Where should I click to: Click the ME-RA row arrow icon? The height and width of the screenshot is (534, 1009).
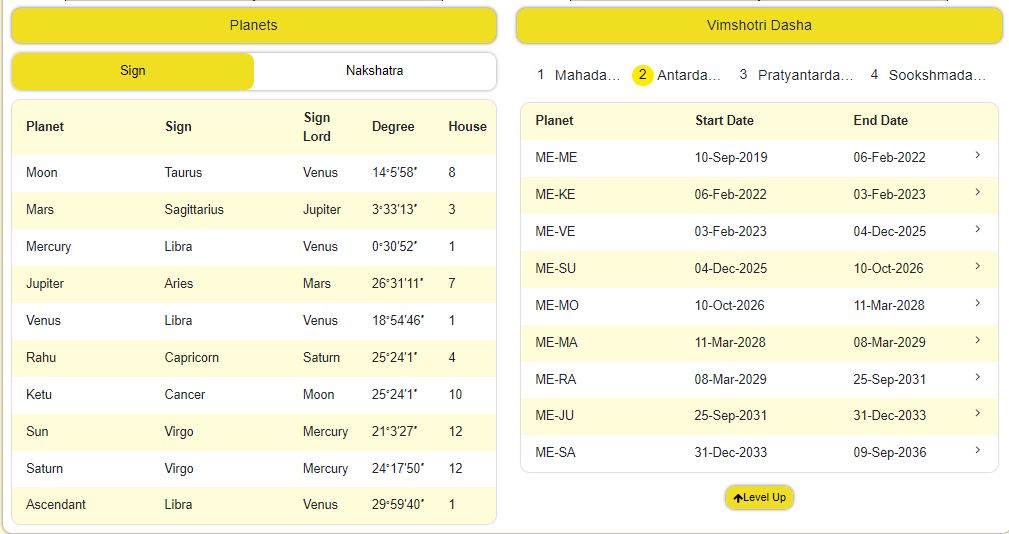coord(977,378)
